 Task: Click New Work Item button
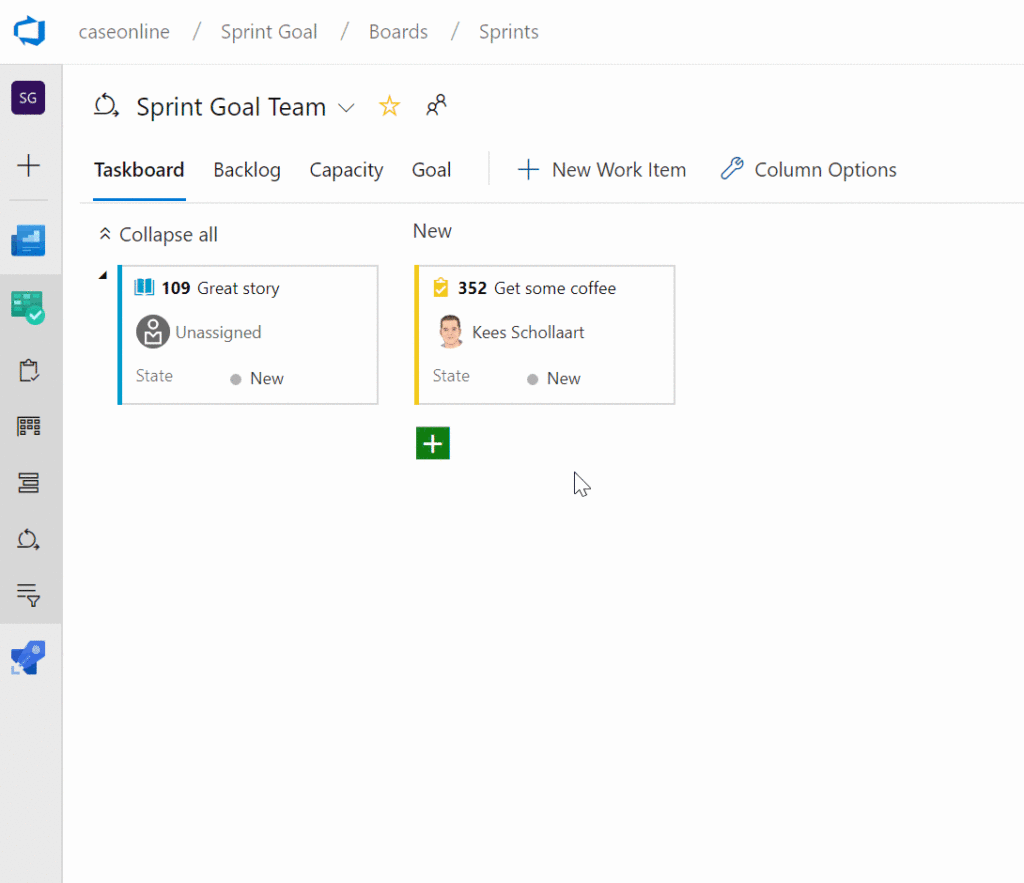[601, 170]
